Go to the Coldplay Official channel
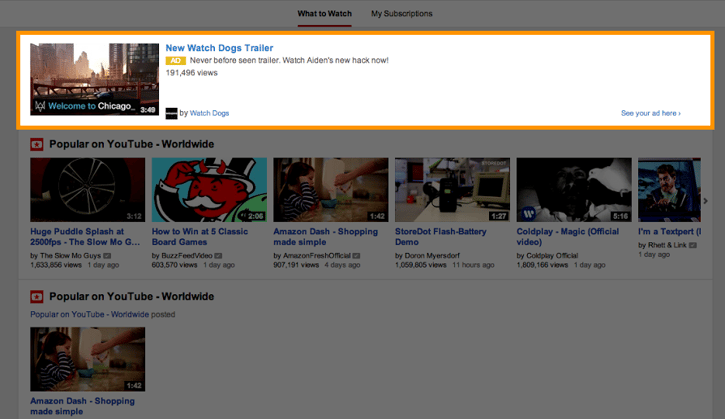The width and height of the screenshot is (725, 419). pyautogui.click(x=552, y=255)
